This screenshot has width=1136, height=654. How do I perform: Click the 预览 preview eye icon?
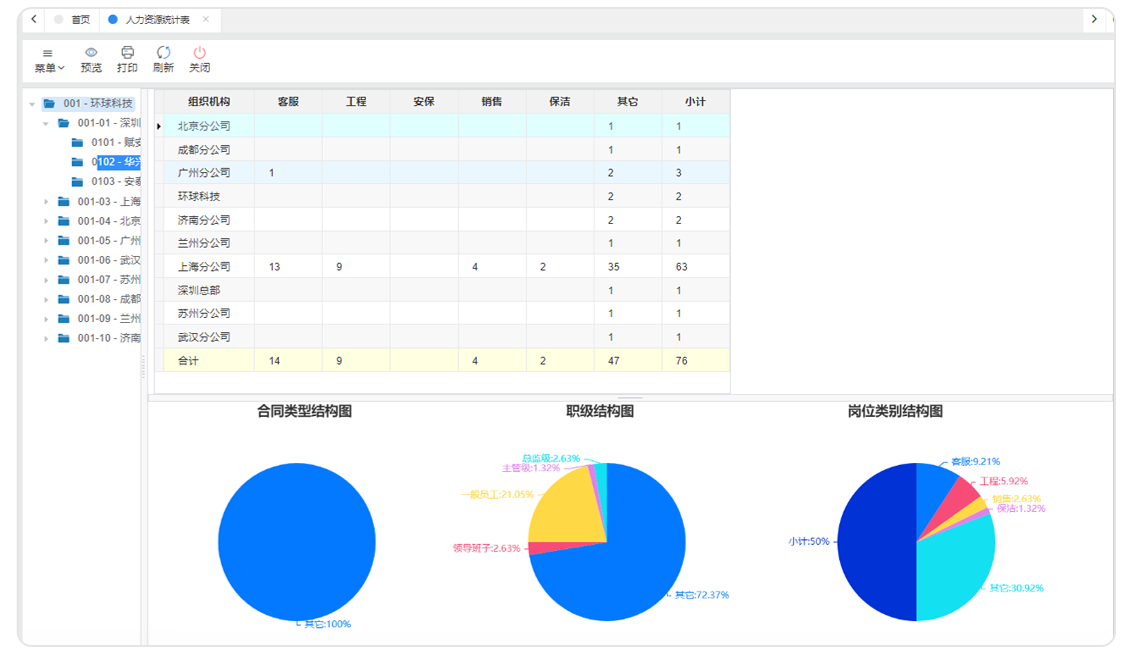[x=91, y=52]
